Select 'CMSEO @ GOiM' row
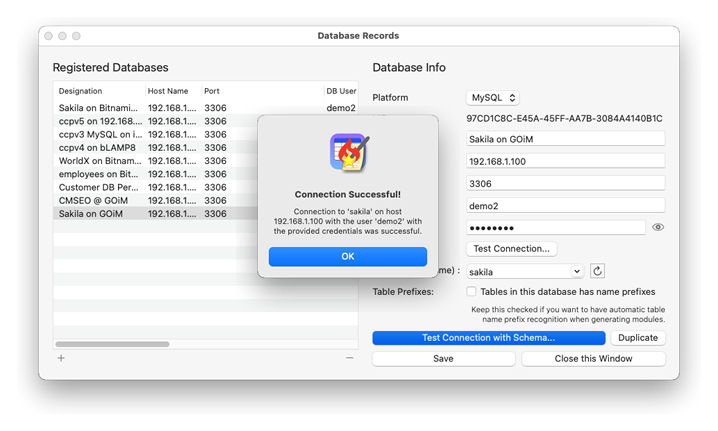 [x=156, y=201]
